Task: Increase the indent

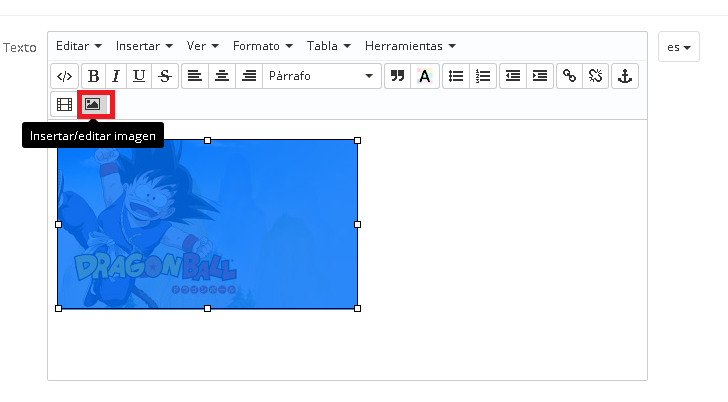Action: coord(540,76)
